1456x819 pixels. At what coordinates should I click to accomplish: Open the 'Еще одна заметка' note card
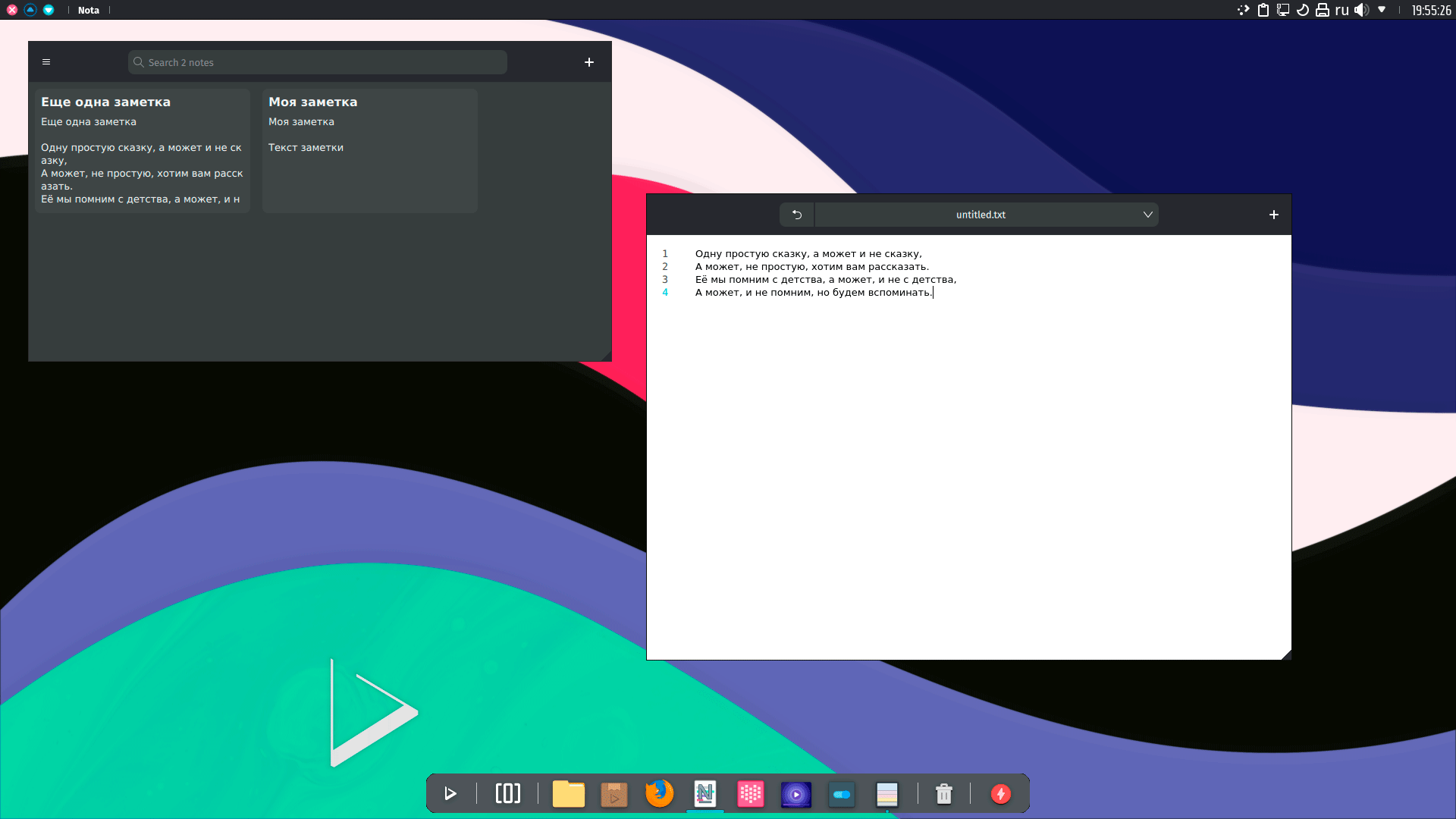click(143, 150)
